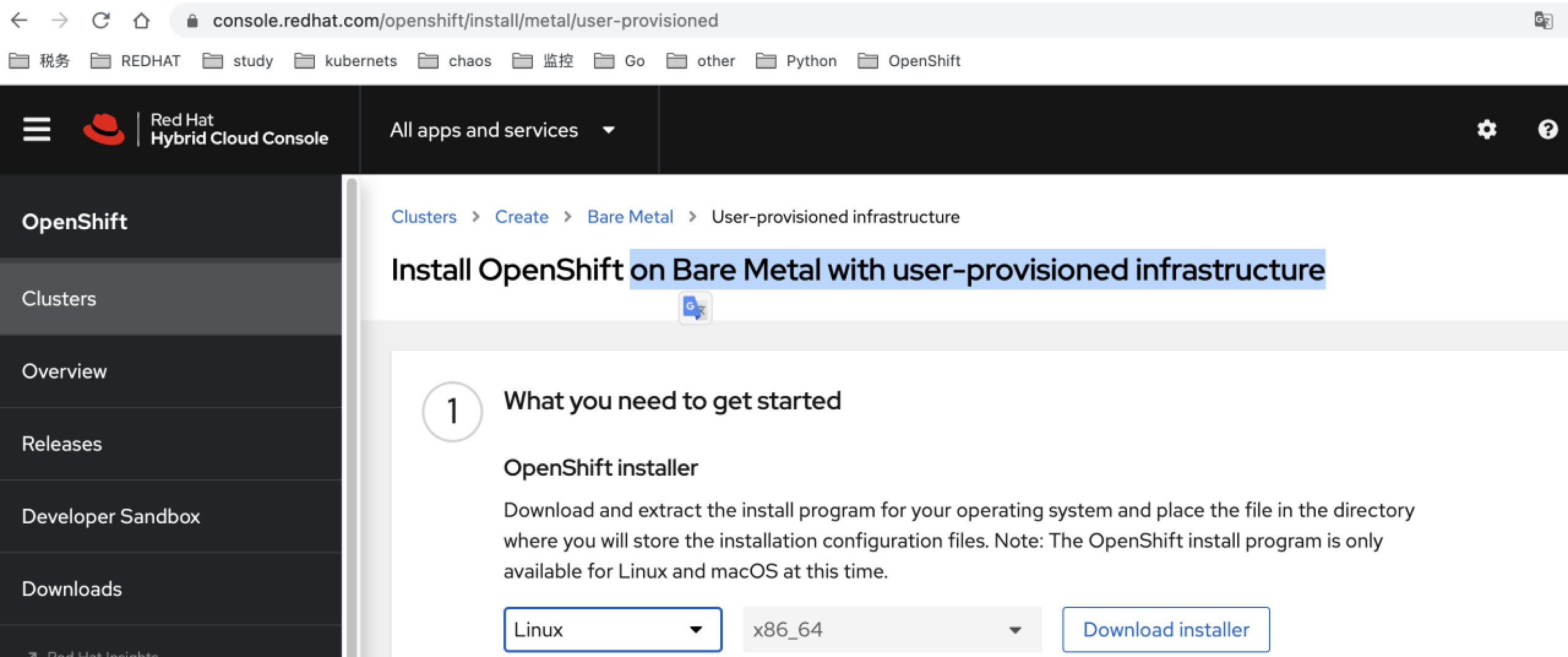The width and height of the screenshot is (1568, 657).
Task: Select Releases in the sidebar
Action: coord(61,444)
